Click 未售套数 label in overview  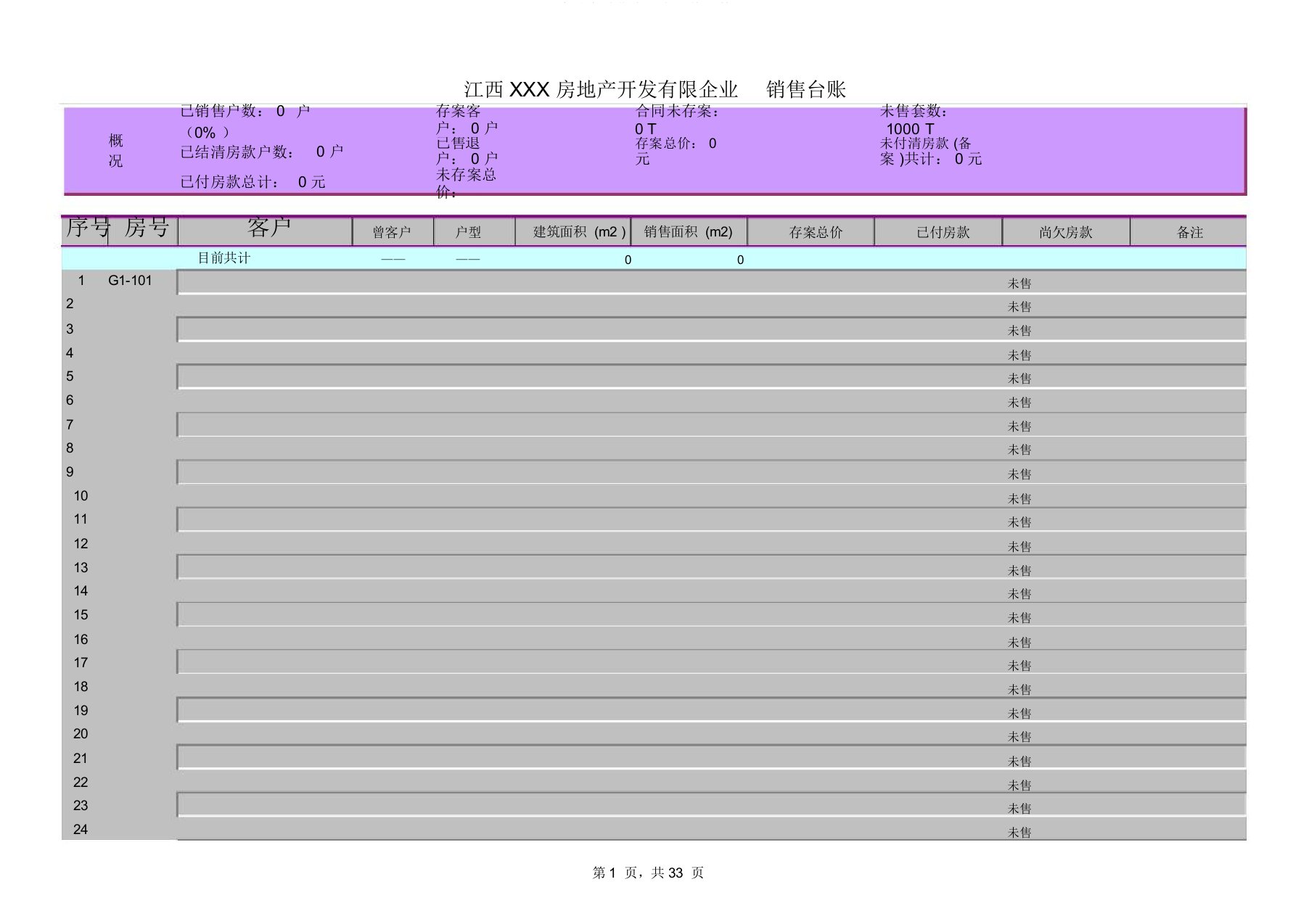[x=914, y=111]
